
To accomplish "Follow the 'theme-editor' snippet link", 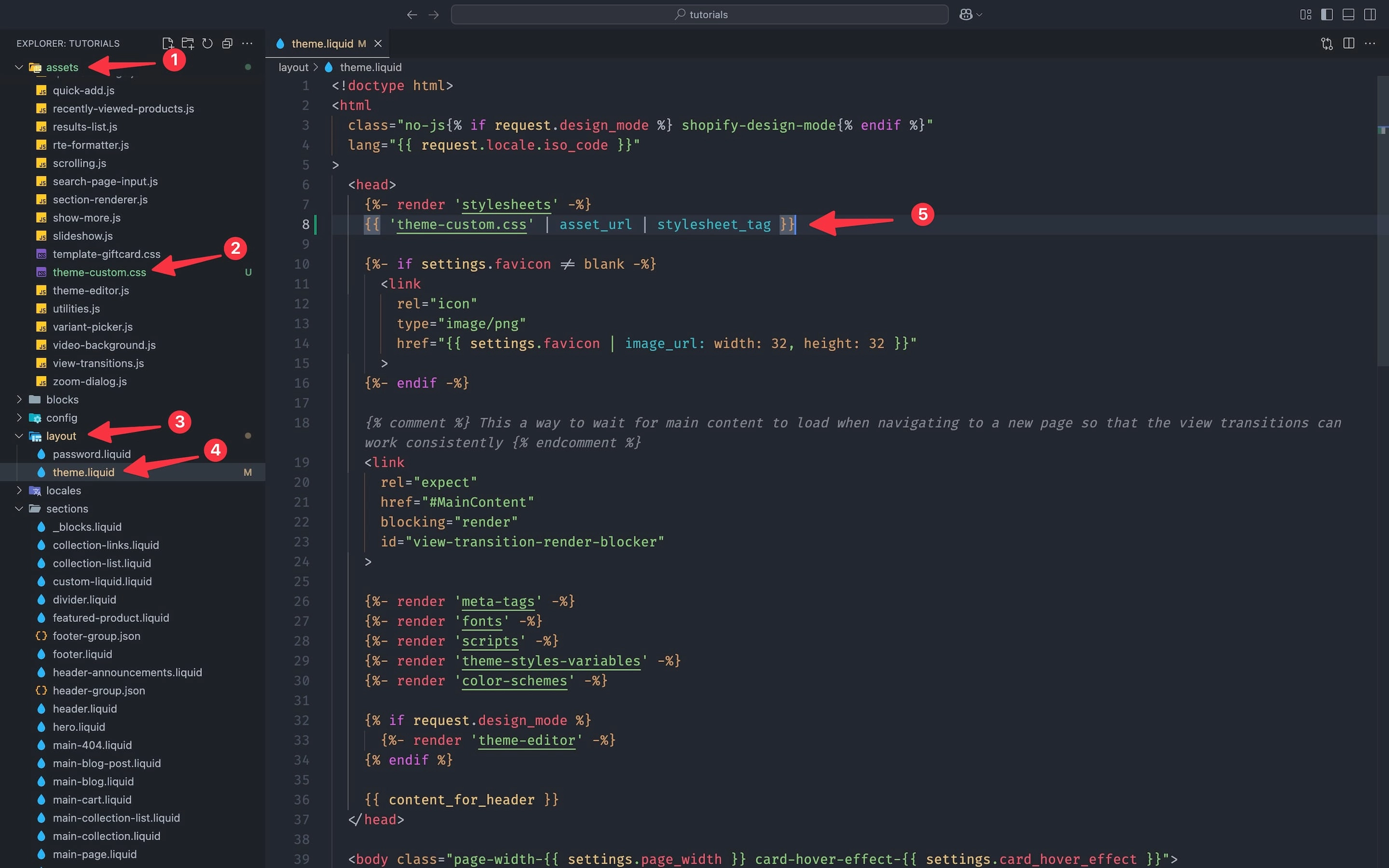I will coord(526,741).
